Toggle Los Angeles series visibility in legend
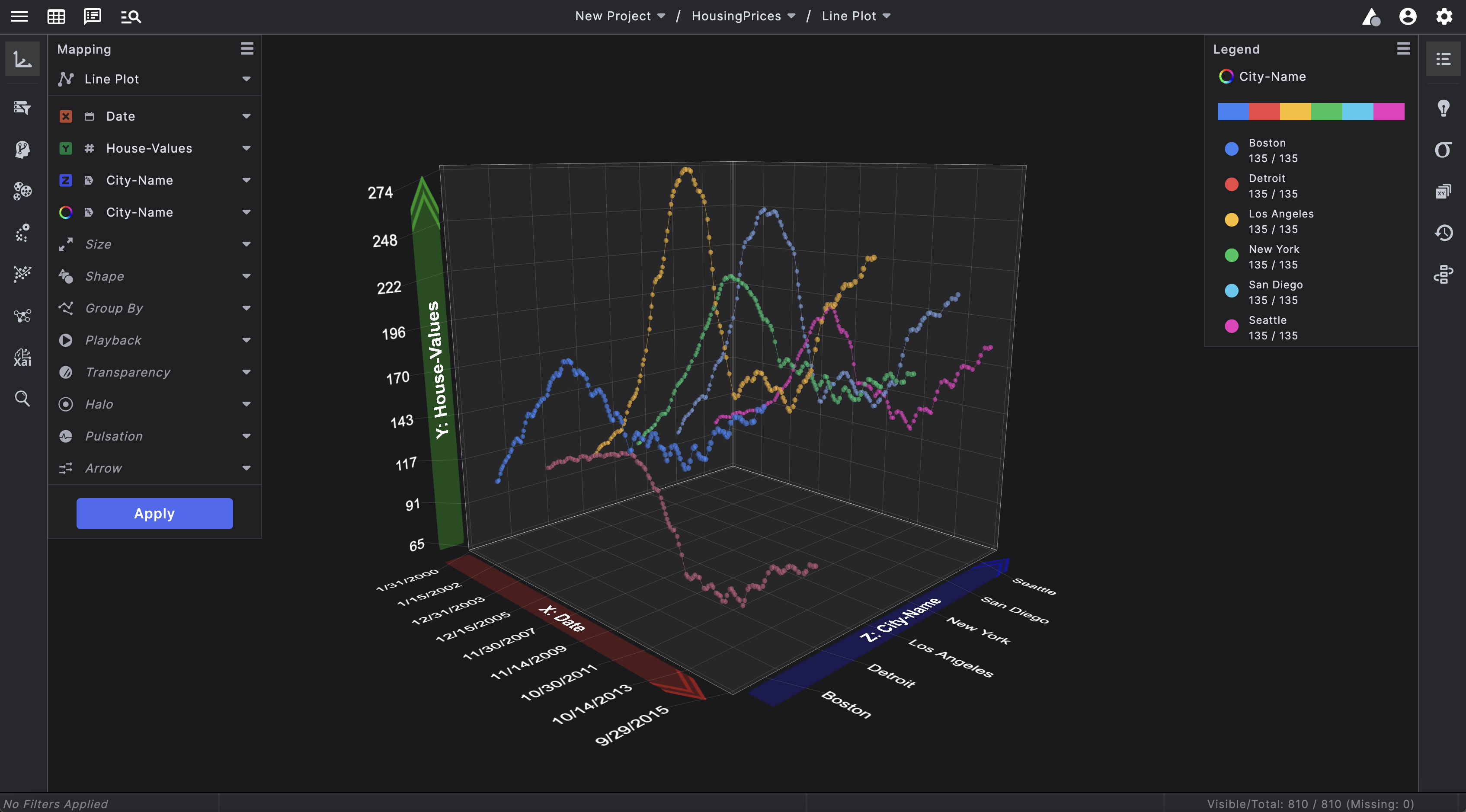 pyautogui.click(x=1232, y=220)
